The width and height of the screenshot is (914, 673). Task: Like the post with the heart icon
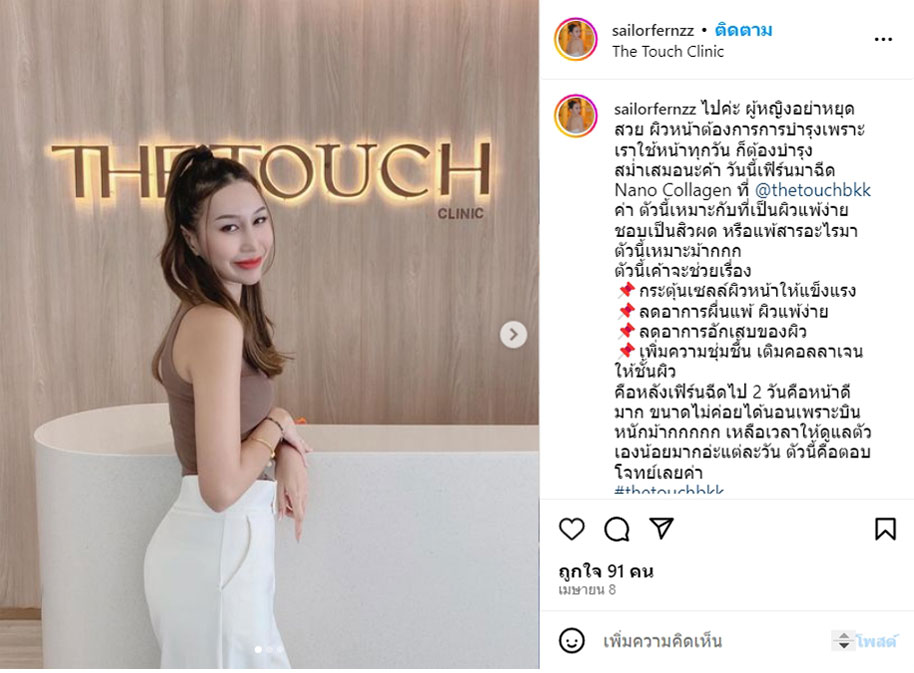(571, 529)
